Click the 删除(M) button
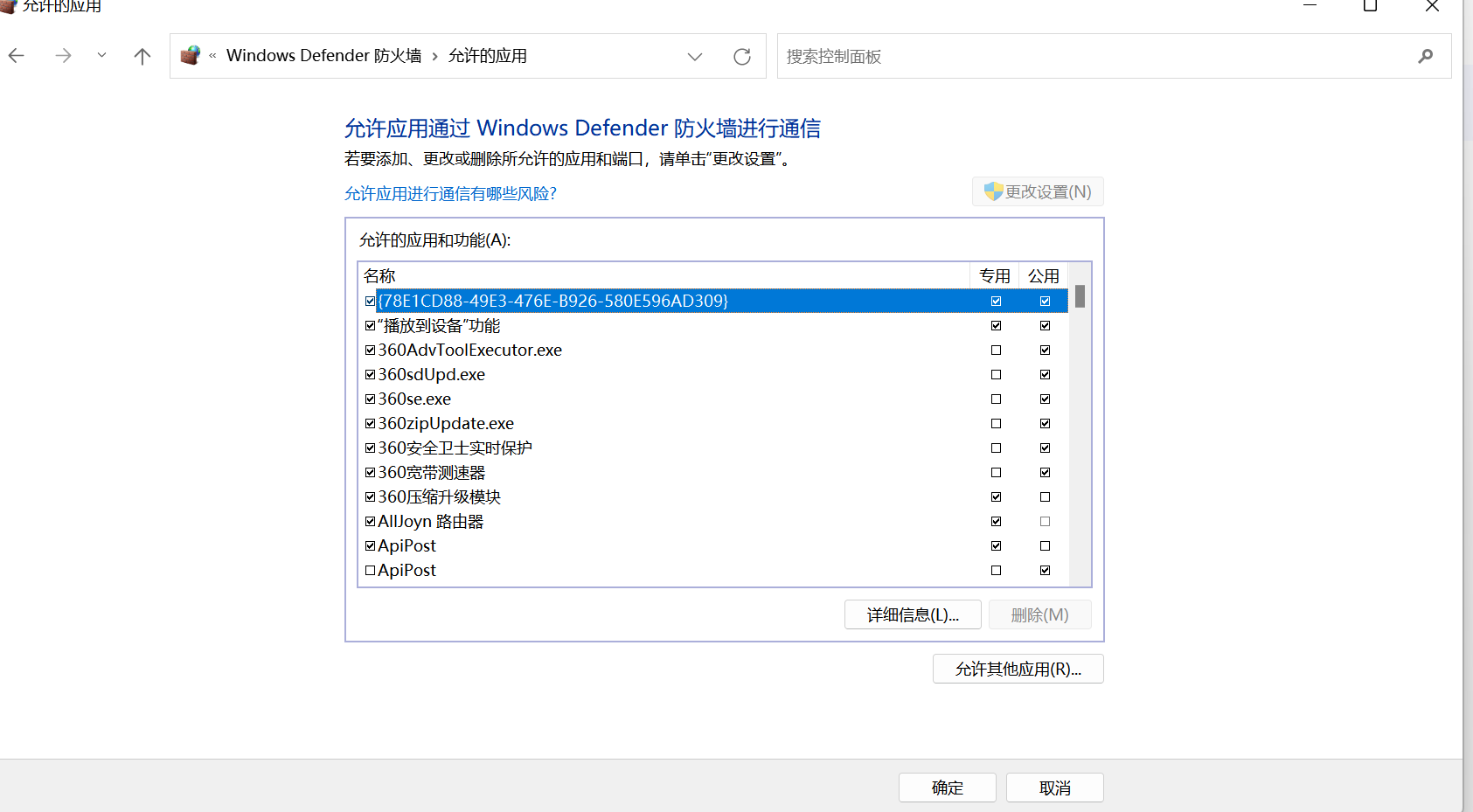Viewport: 1473px width, 812px height. click(x=1040, y=614)
